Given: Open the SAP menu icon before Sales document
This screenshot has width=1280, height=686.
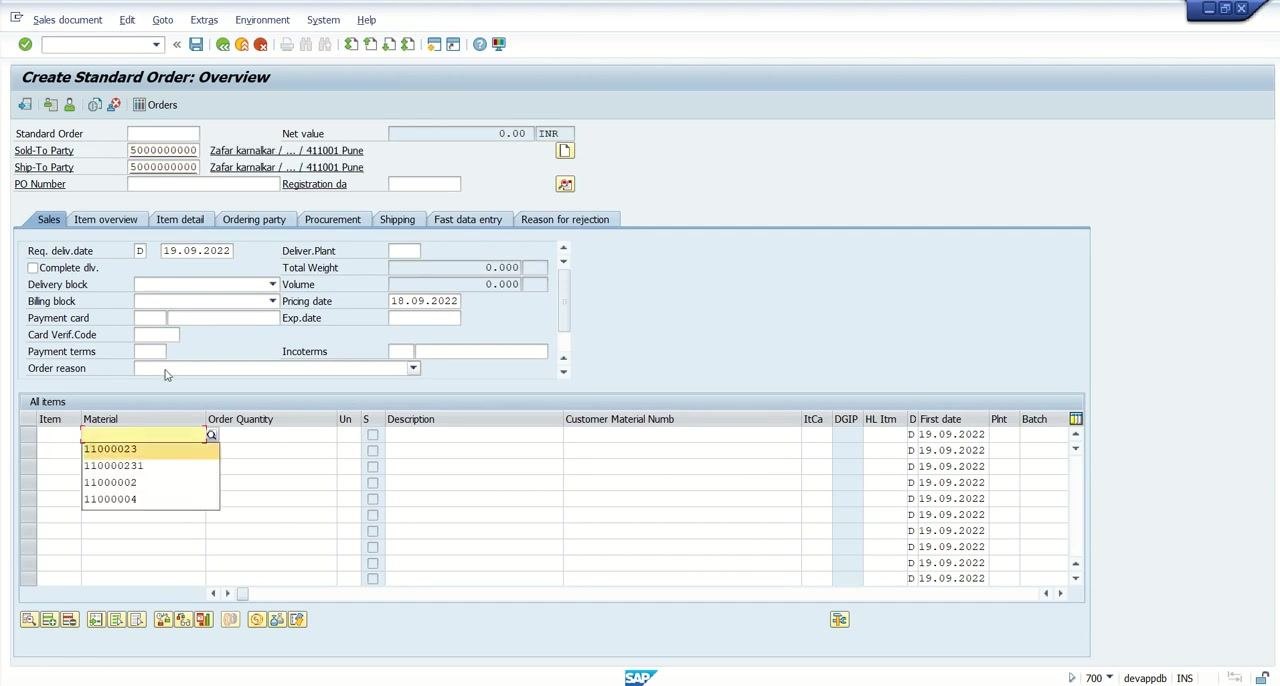Looking at the screenshot, I should click(16, 19).
